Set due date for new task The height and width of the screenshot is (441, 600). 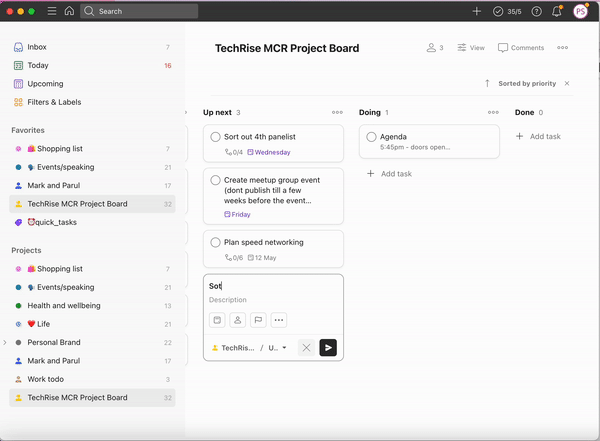point(217,320)
